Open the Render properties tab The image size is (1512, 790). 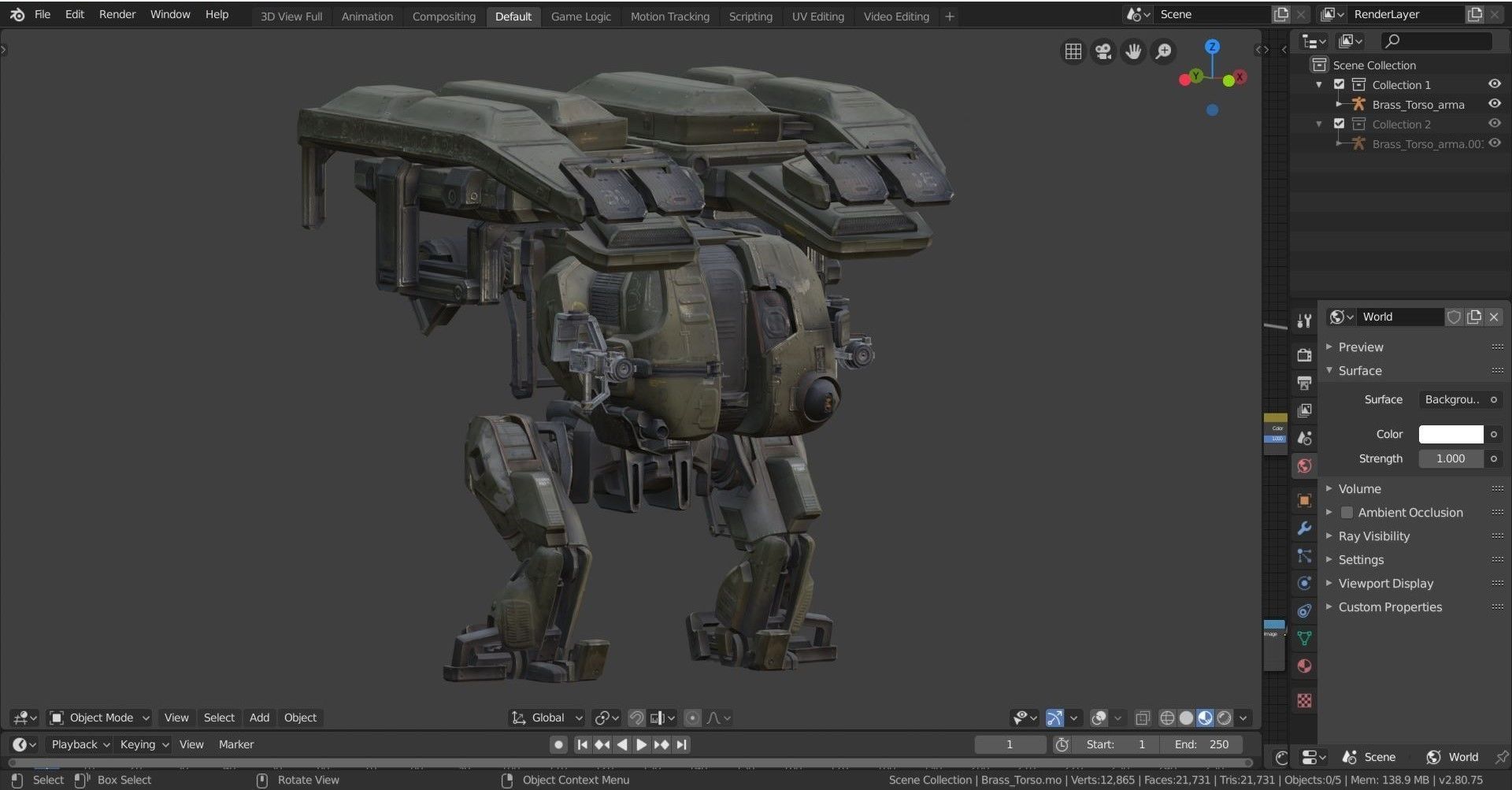pos(1304,355)
